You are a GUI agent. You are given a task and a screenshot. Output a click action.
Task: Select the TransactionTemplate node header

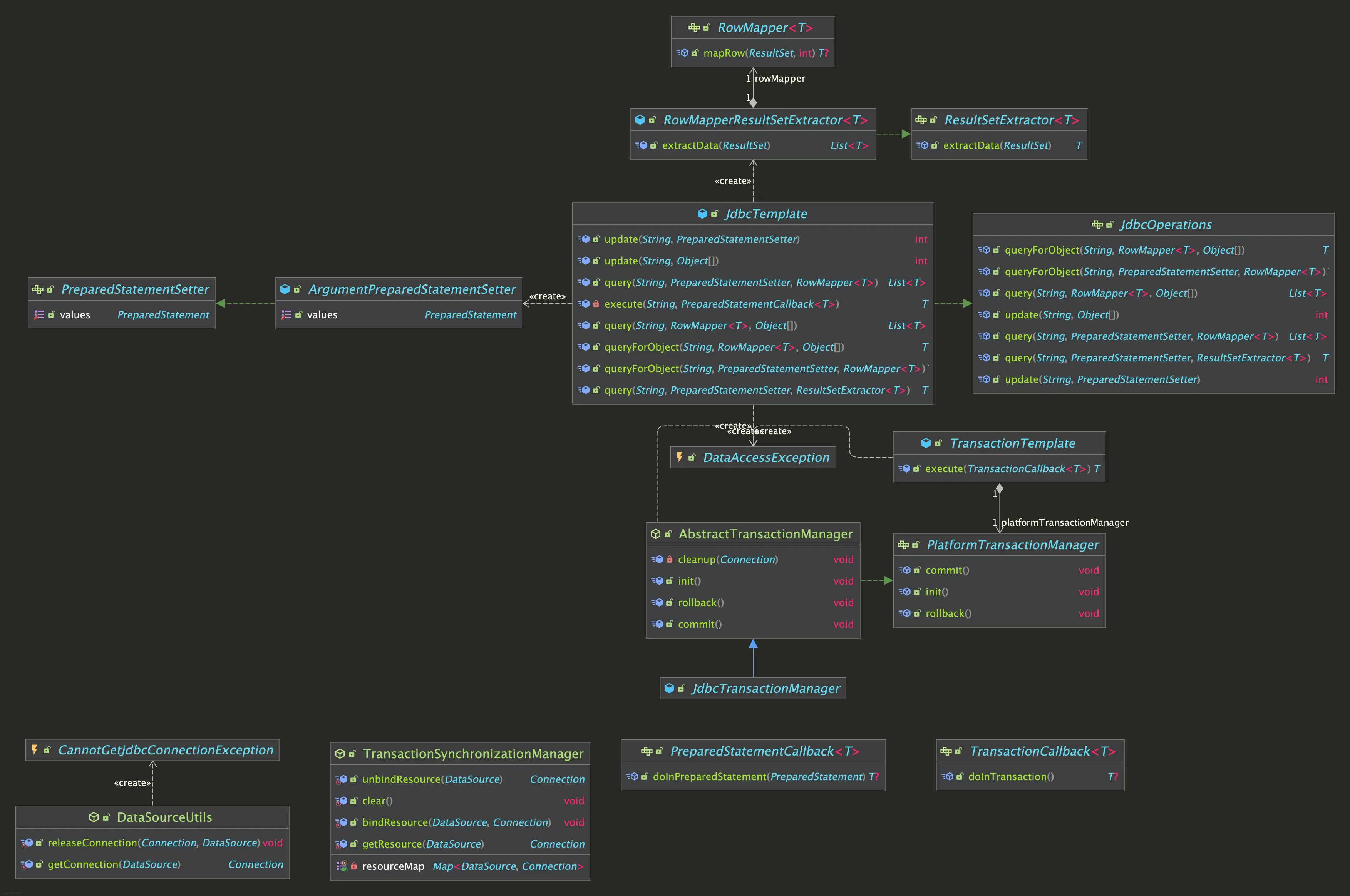coord(1012,443)
